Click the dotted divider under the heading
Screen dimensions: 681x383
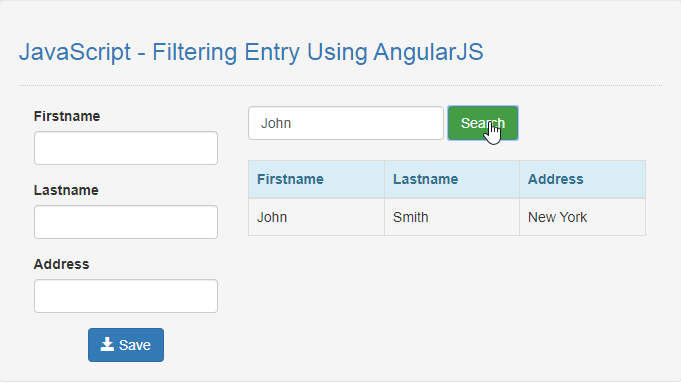340,86
